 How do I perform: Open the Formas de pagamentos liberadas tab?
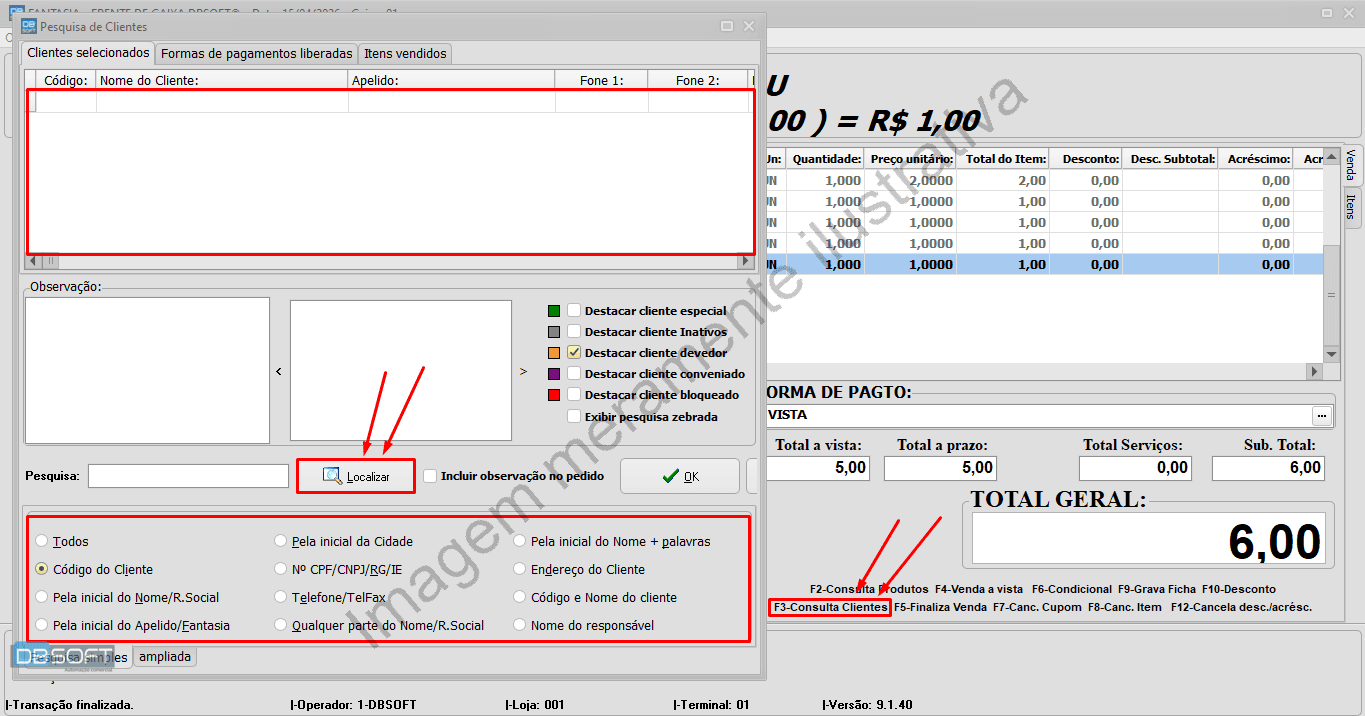coord(255,54)
